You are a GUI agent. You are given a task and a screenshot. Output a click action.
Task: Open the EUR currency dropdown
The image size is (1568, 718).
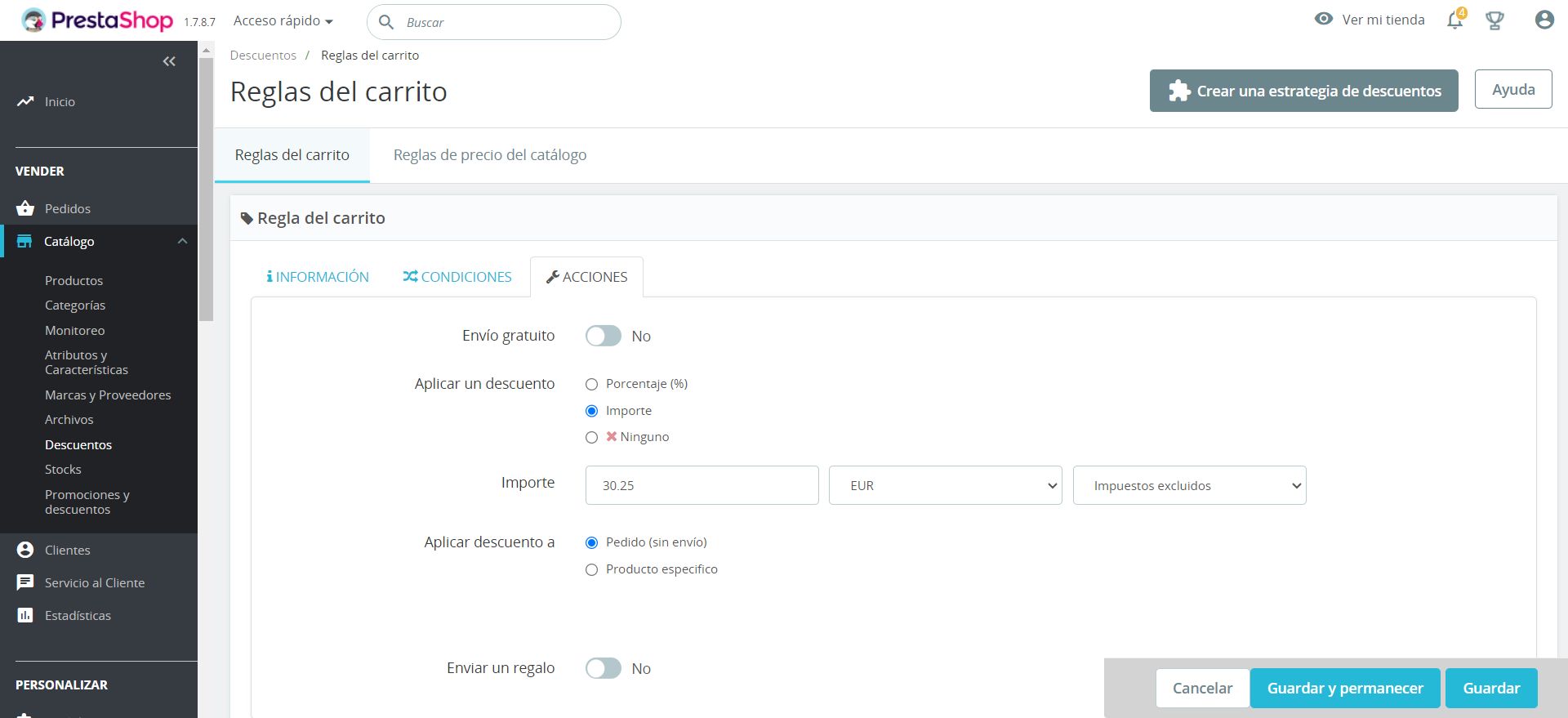(x=945, y=485)
